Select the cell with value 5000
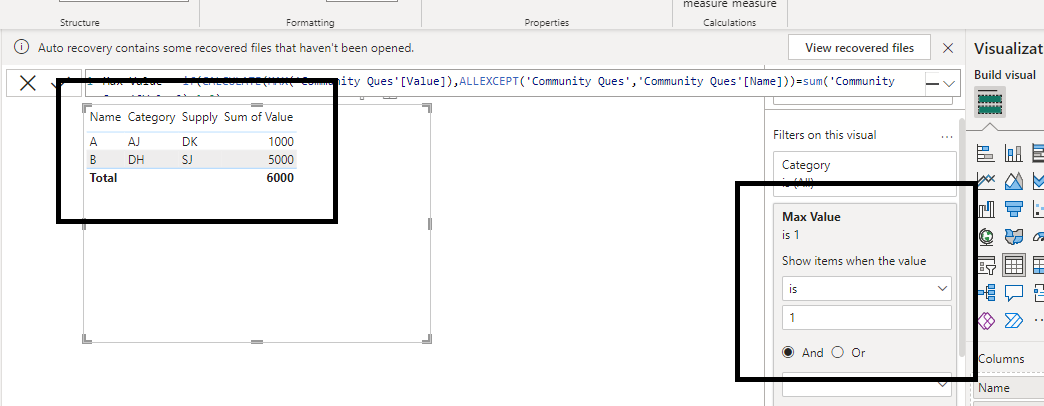The width and height of the screenshot is (1044, 406). 281,160
